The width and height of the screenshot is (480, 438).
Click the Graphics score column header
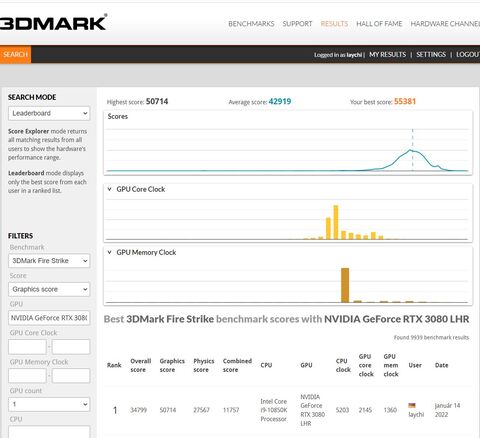point(172,365)
